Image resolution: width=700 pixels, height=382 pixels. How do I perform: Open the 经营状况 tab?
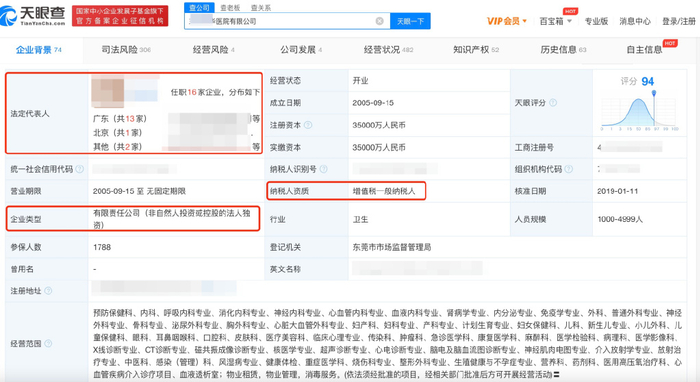click(388, 50)
